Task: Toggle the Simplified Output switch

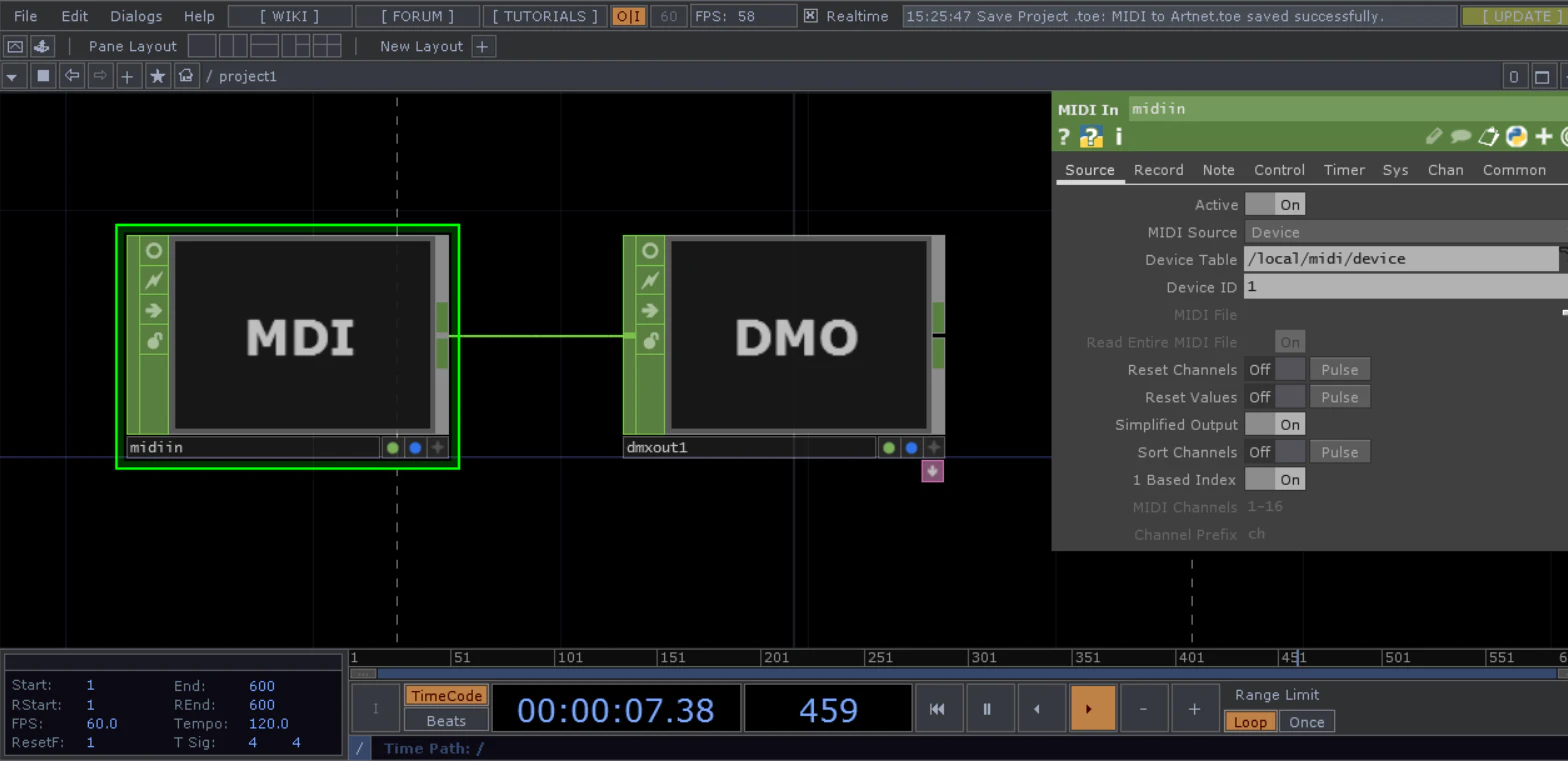Action: [1275, 424]
